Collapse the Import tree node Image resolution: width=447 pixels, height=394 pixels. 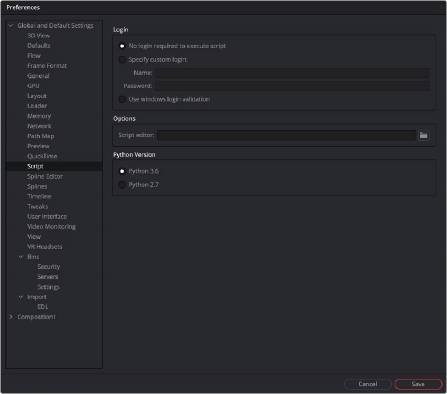pyautogui.click(x=21, y=297)
